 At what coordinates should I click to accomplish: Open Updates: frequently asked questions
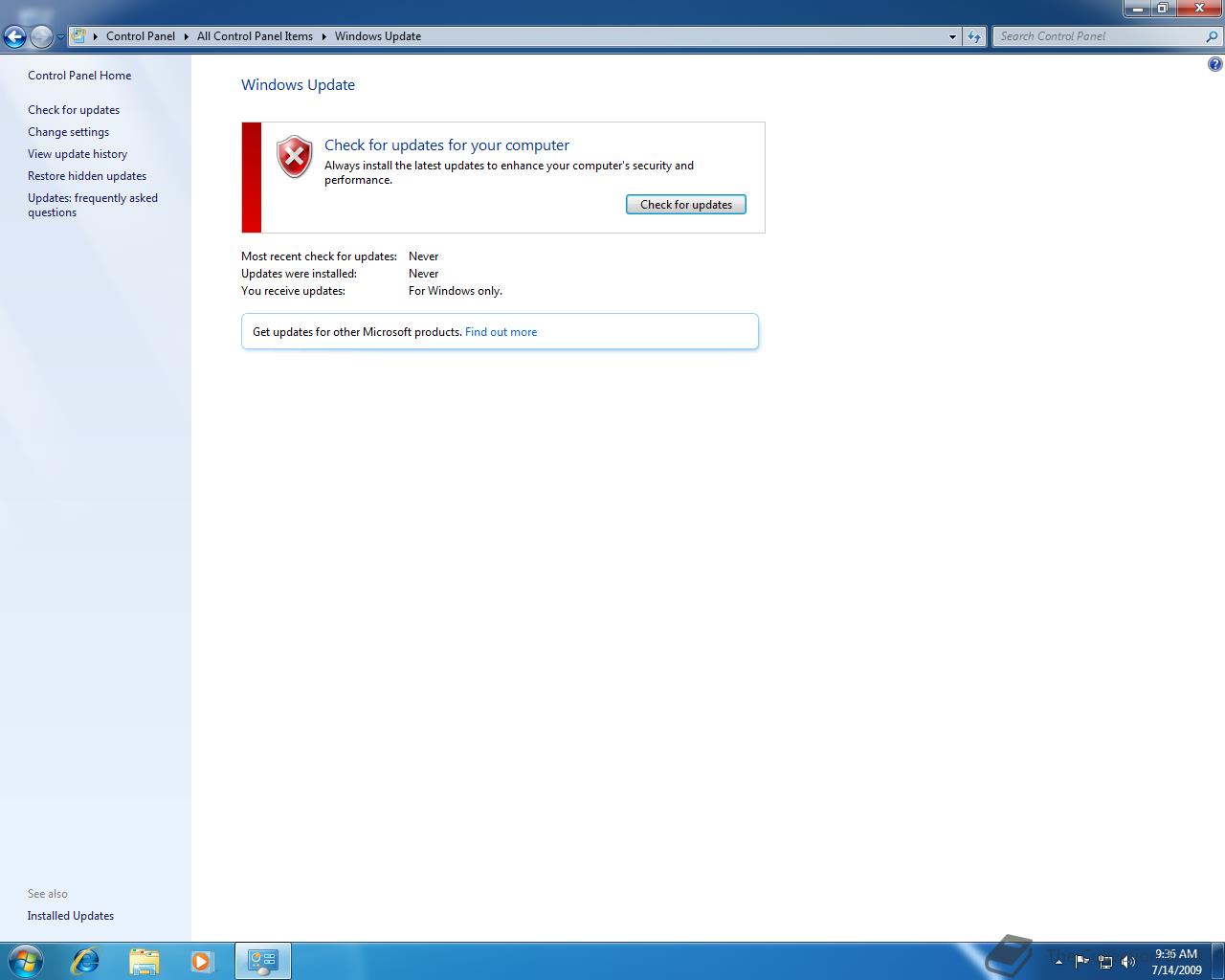(x=93, y=205)
